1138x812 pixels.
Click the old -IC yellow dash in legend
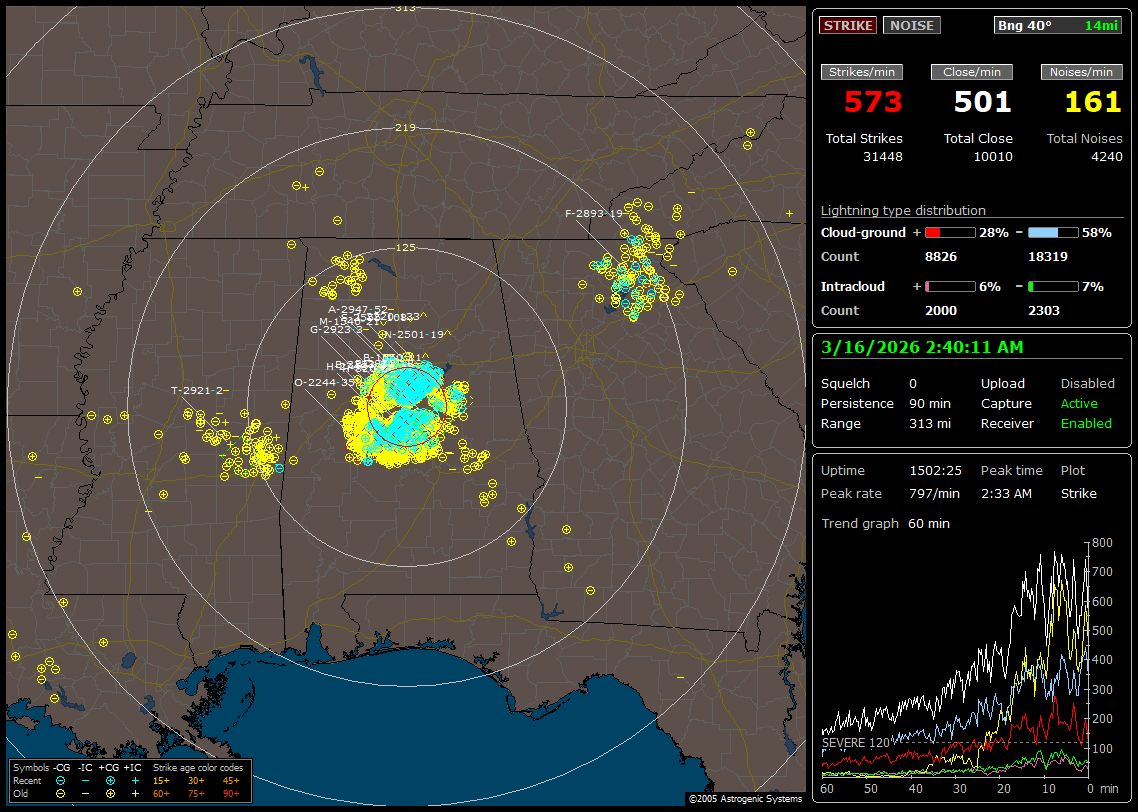click(86, 793)
